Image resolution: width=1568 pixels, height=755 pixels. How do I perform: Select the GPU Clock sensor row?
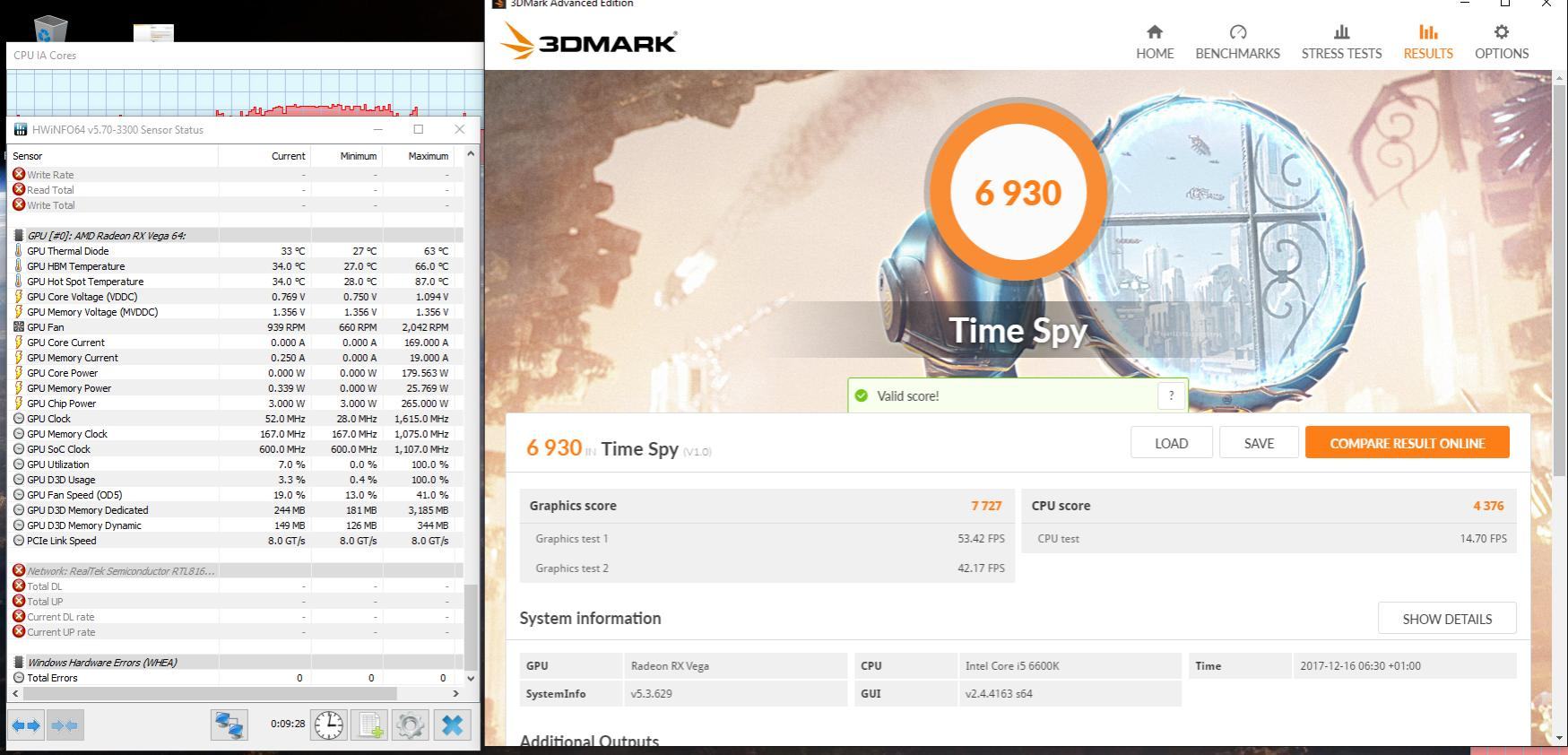pos(236,419)
